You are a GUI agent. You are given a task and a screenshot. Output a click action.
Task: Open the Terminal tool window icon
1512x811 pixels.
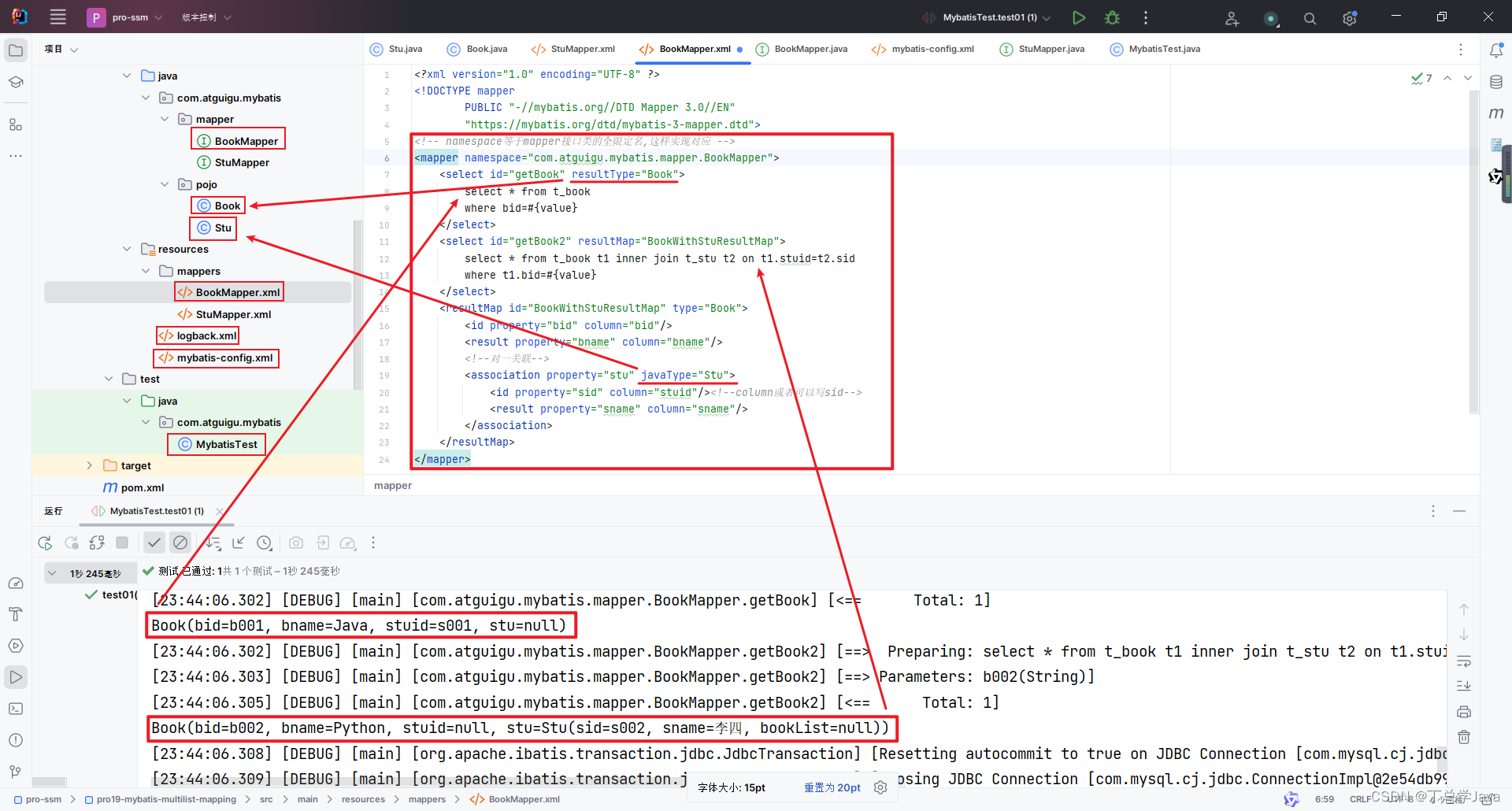(x=16, y=709)
